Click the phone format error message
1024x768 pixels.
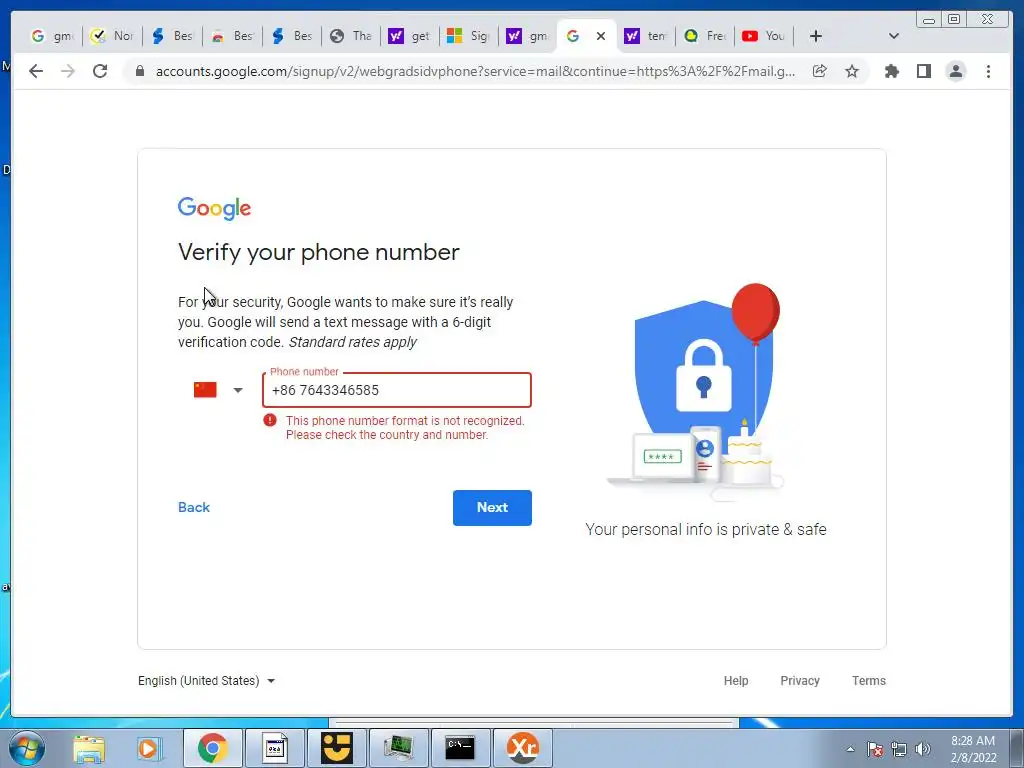pyautogui.click(x=405, y=428)
